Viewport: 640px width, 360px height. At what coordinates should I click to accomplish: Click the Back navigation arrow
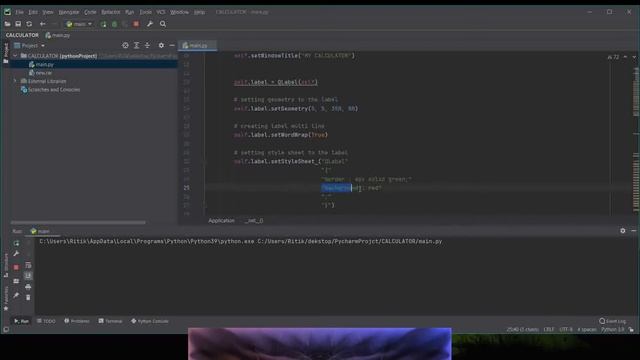click(42, 24)
